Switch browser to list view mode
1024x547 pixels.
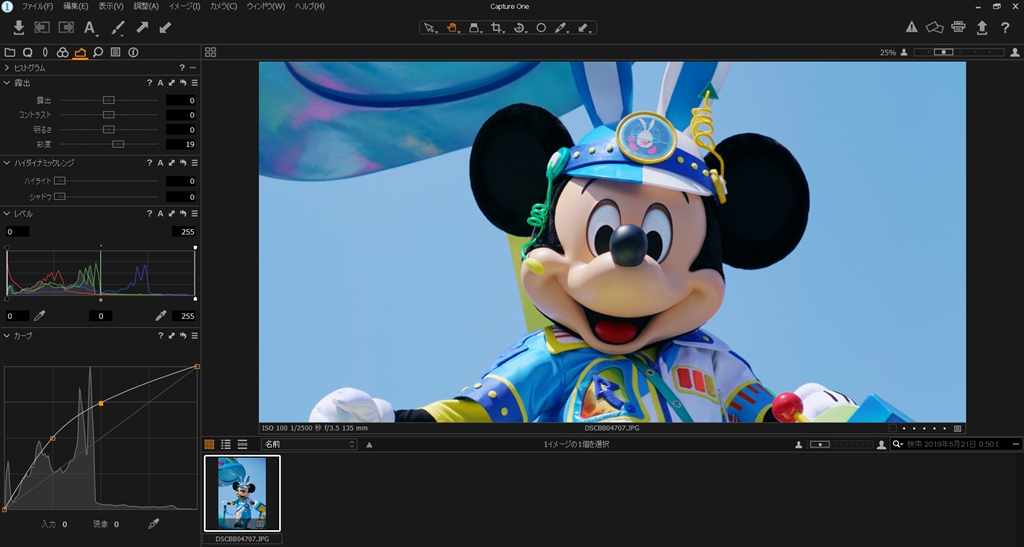tap(226, 444)
